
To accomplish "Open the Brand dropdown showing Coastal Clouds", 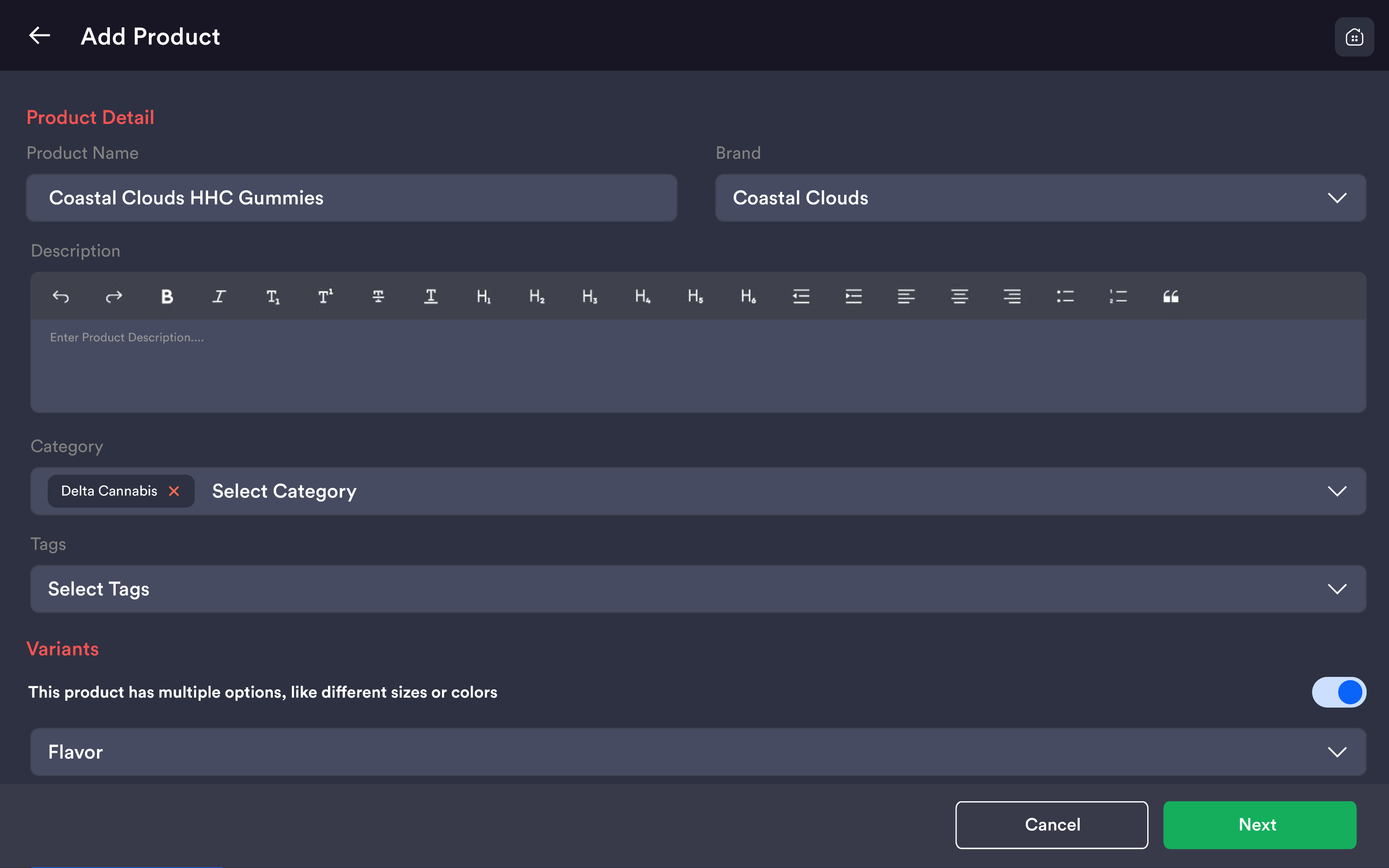I will pyautogui.click(x=1040, y=197).
